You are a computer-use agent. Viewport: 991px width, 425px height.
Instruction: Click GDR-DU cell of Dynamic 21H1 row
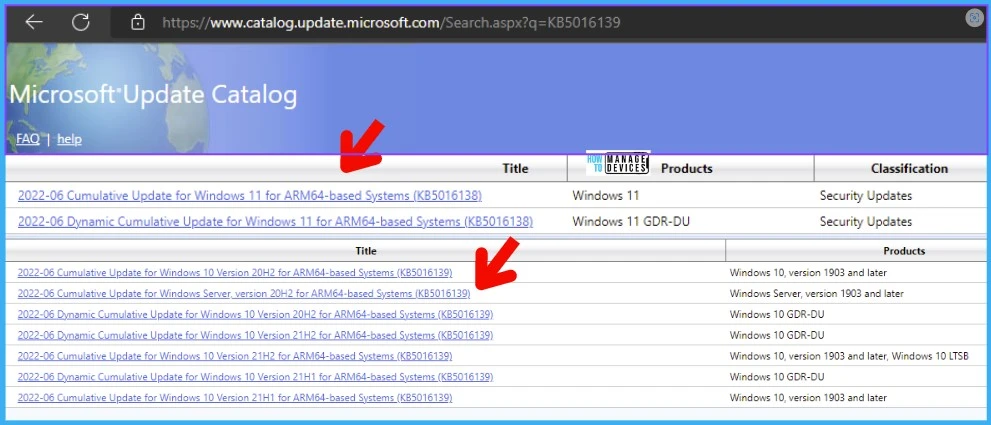coord(777,377)
